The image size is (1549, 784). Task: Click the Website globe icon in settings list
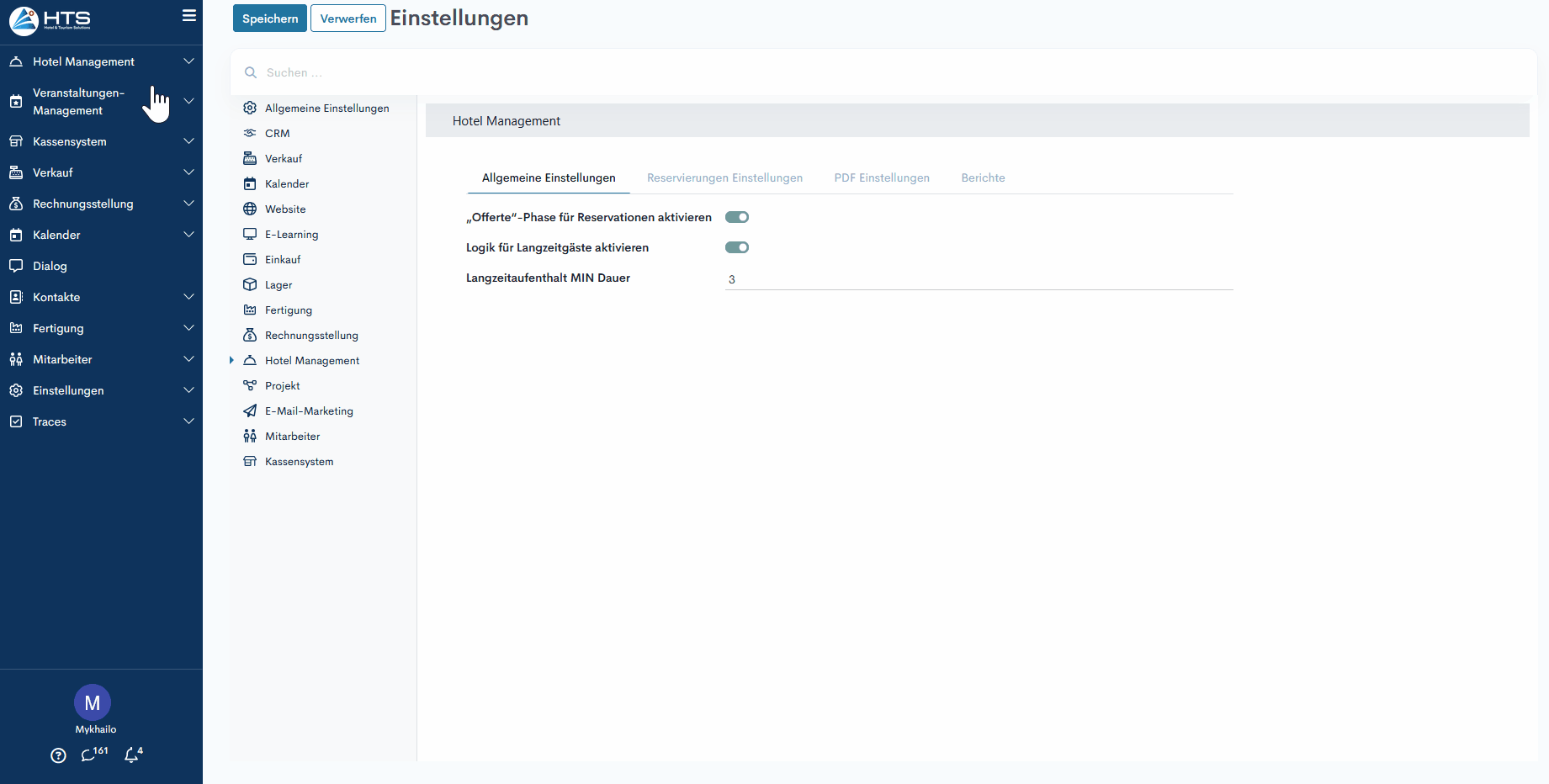click(250, 209)
